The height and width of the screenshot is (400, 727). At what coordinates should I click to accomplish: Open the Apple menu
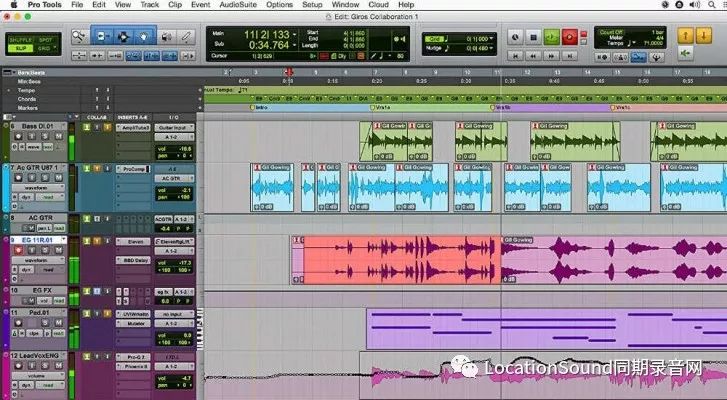pos(13,5)
